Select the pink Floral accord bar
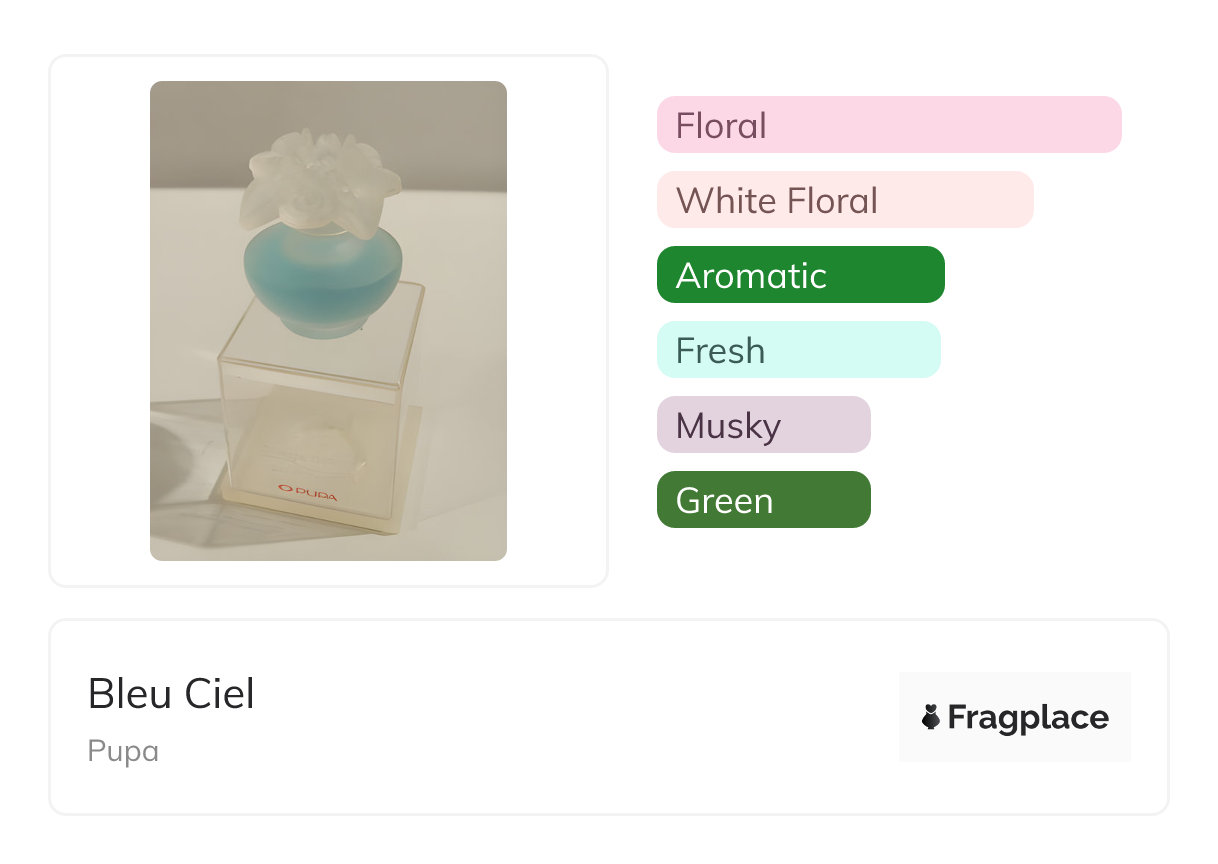 pos(888,125)
